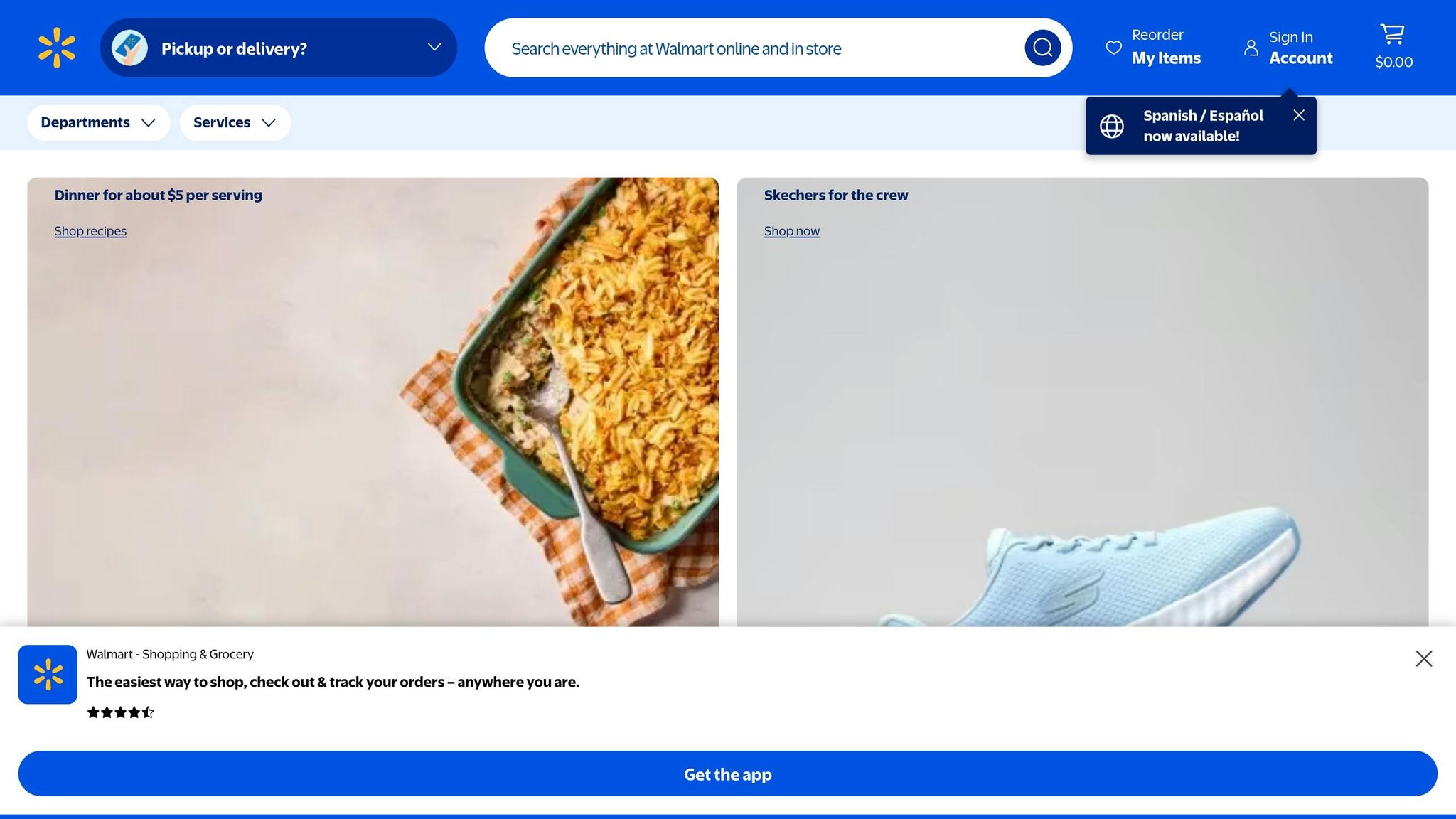Click the Walmart spark logo in header

(x=57, y=48)
